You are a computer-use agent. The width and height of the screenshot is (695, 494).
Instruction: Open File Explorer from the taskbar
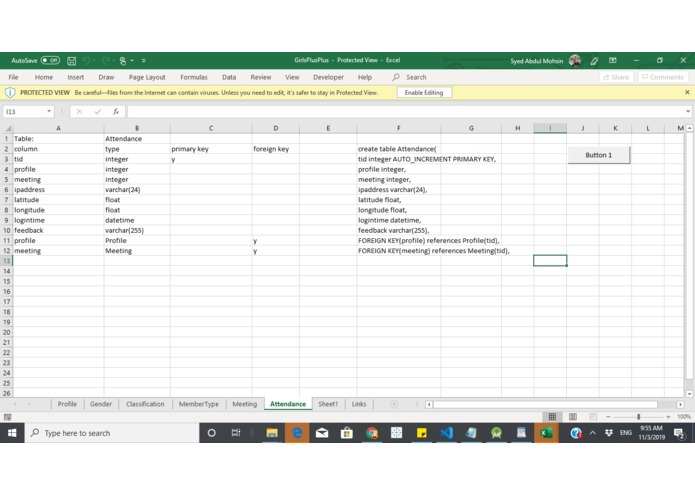(272, 433)
